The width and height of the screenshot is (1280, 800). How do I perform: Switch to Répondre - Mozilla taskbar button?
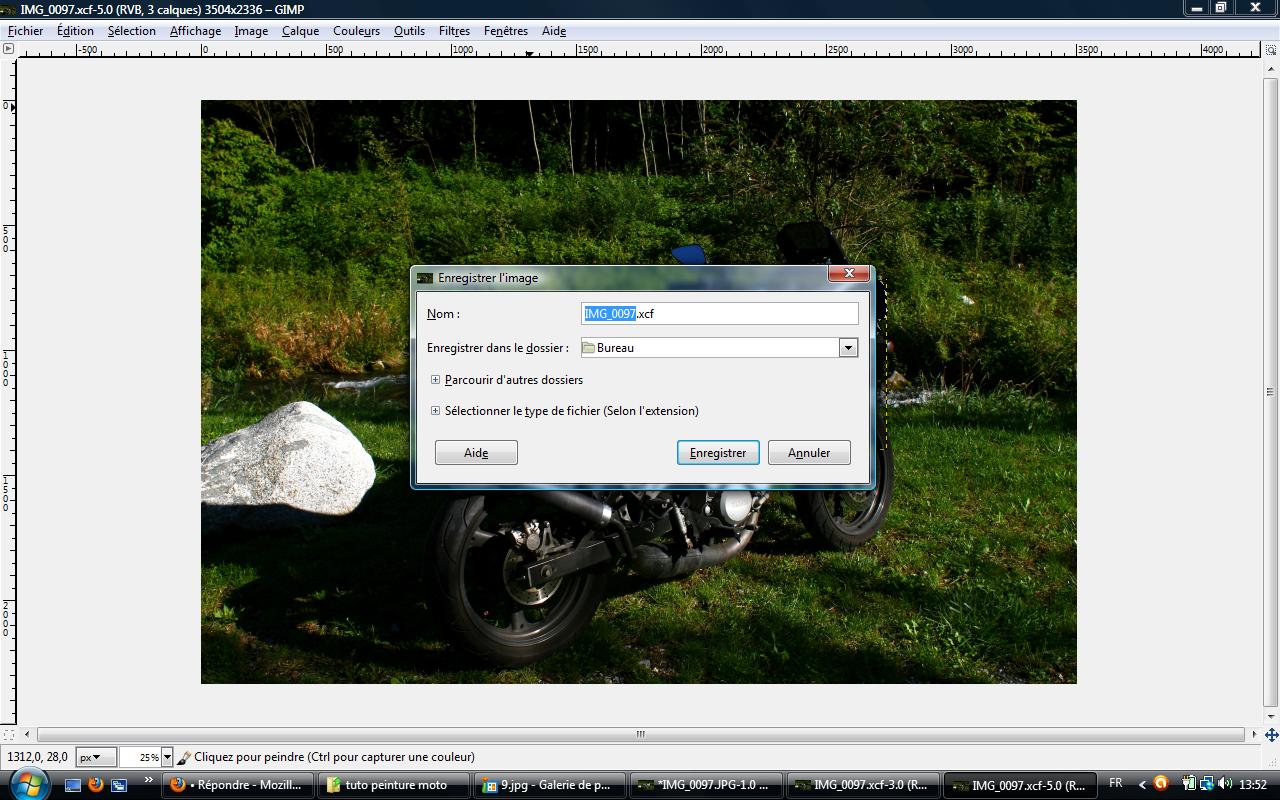[x=238, y=785]
